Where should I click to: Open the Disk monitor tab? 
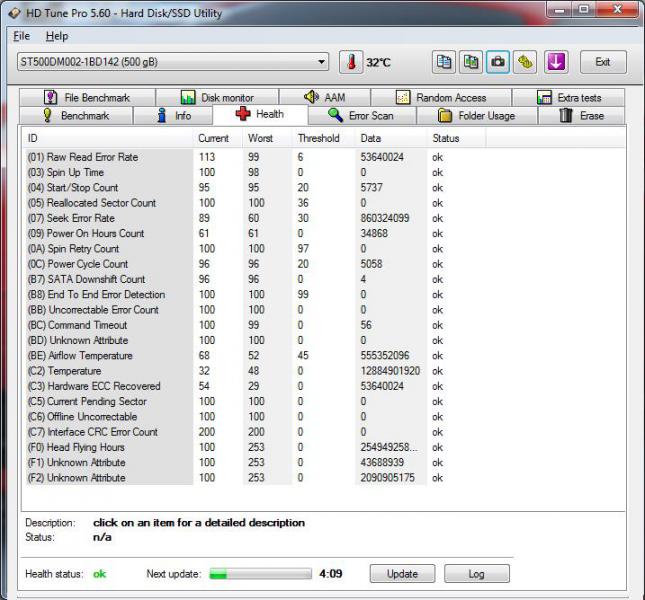coord(217,98)
